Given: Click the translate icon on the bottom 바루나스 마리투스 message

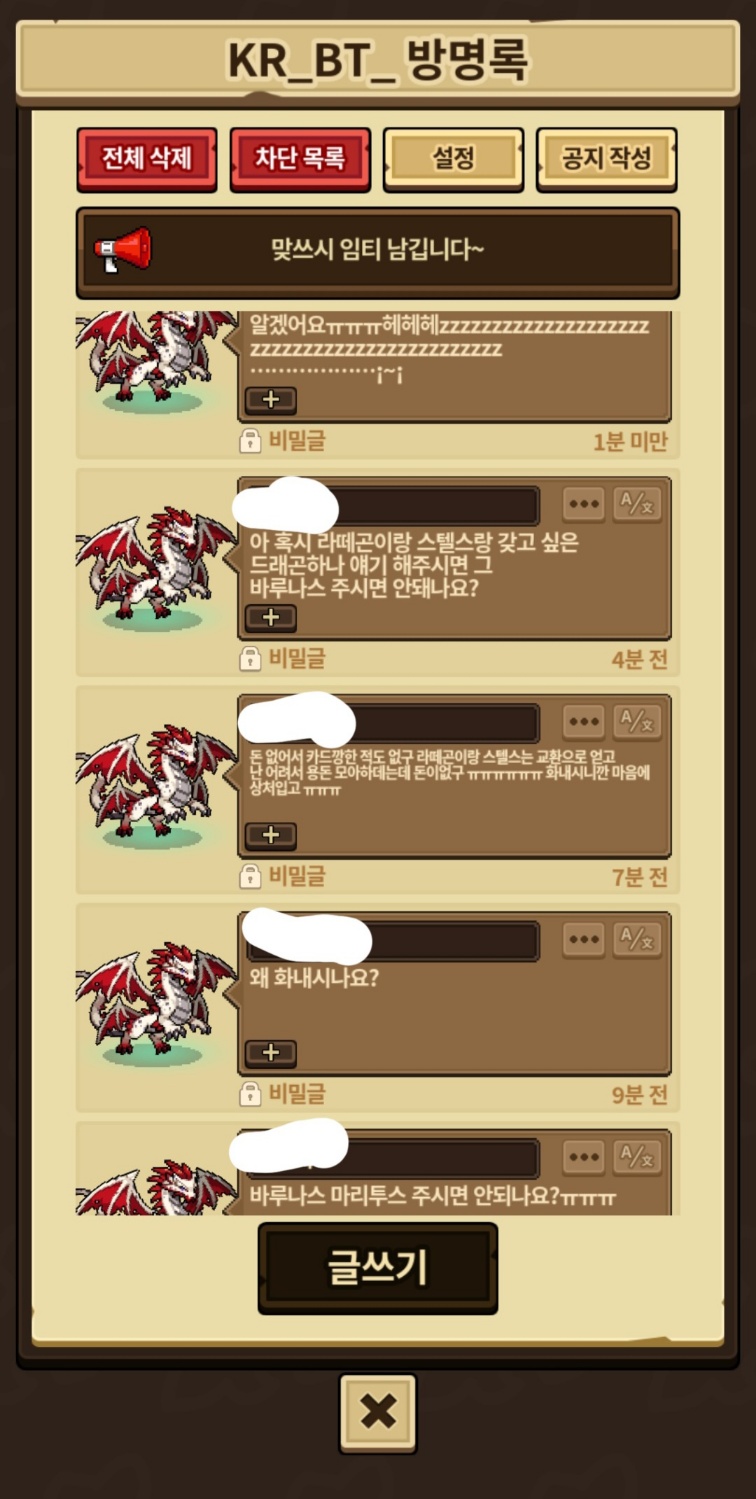Looking at the screenshot, I should tap(637, 1157).
